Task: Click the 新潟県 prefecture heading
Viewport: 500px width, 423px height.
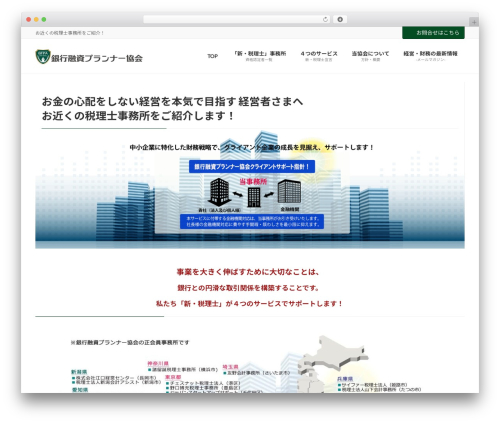Action: pos(79,372)
